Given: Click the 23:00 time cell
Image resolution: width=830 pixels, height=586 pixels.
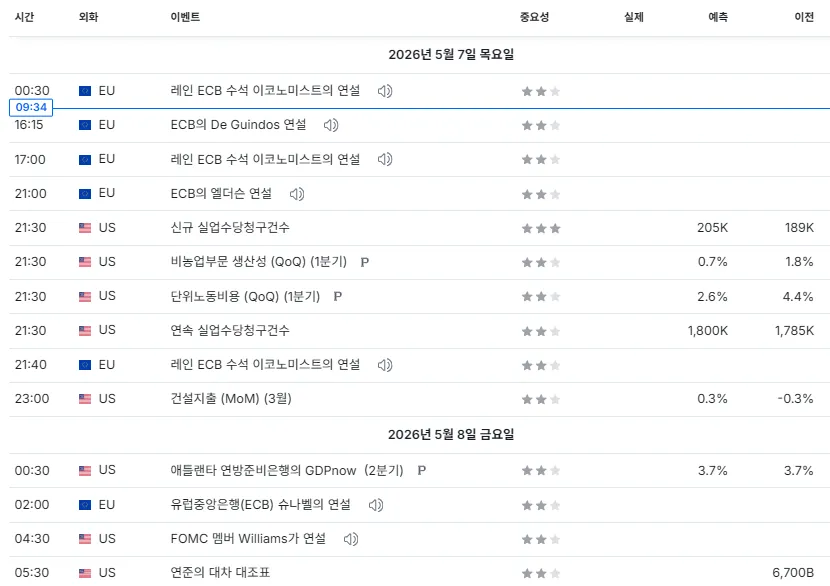Looking at the screenshot, I should click(32, 399).
